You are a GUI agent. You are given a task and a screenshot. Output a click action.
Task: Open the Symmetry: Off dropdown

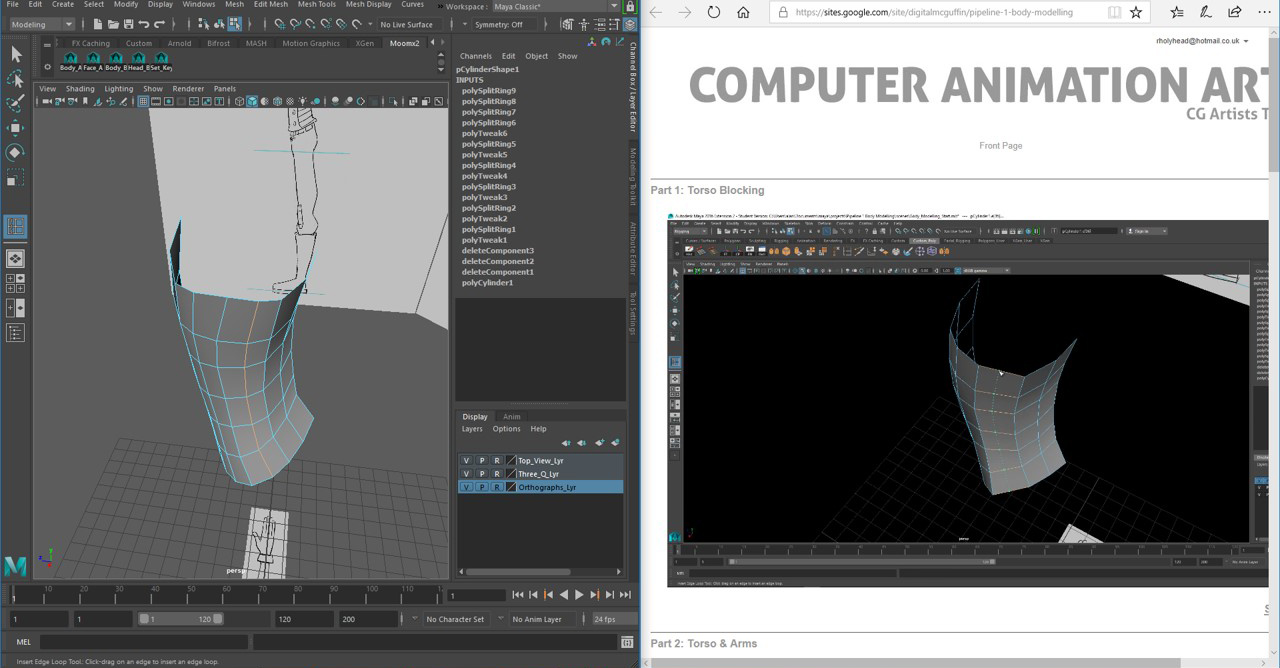pyautogui.click(x=505, y=24)
